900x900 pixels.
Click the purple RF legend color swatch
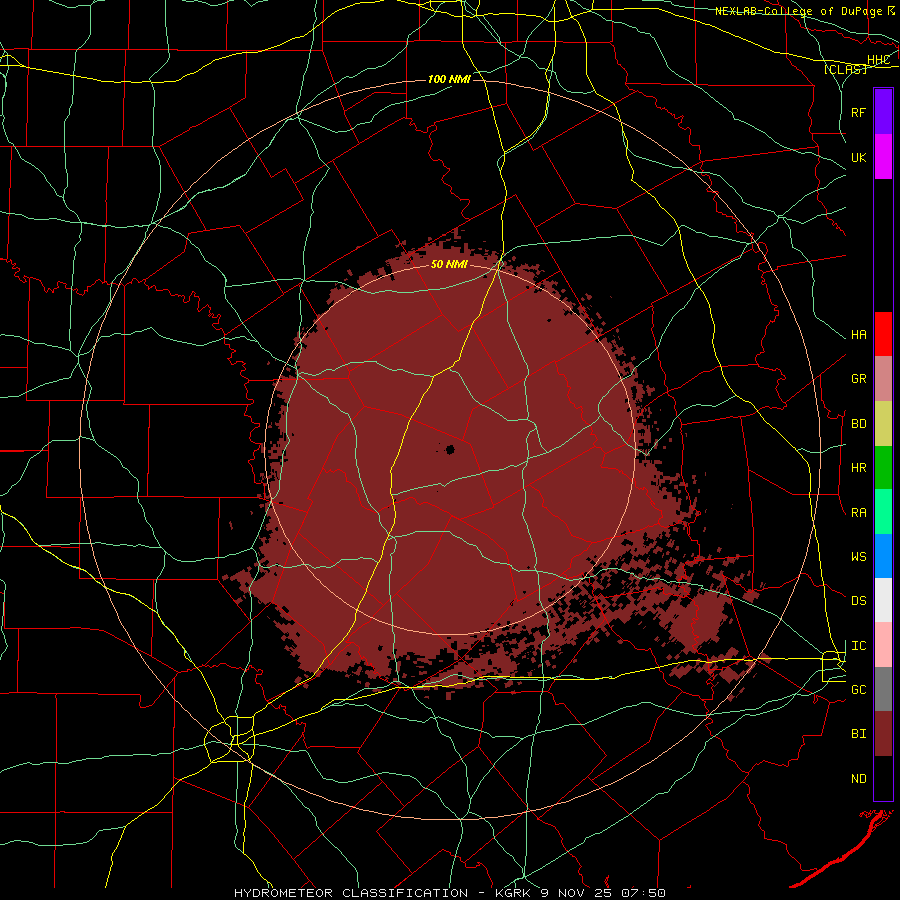(x=883, y=112)
